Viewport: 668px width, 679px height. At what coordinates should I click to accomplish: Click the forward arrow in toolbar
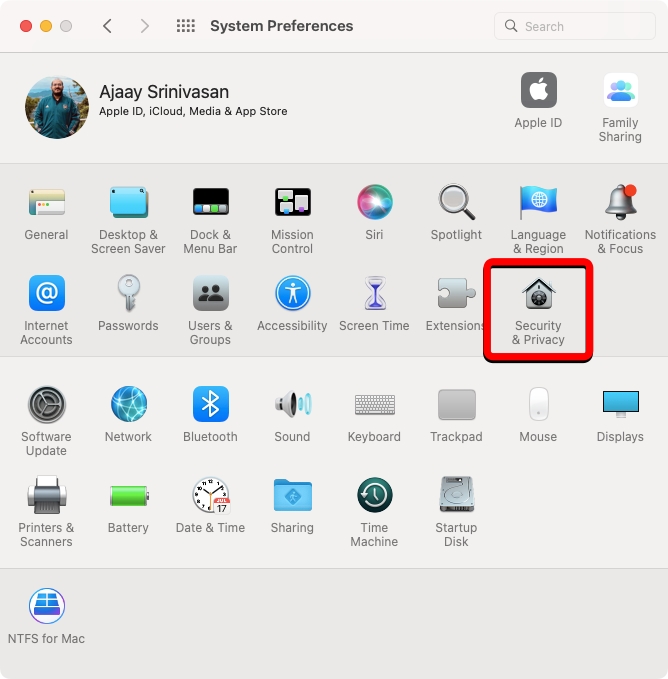(145, 26)
